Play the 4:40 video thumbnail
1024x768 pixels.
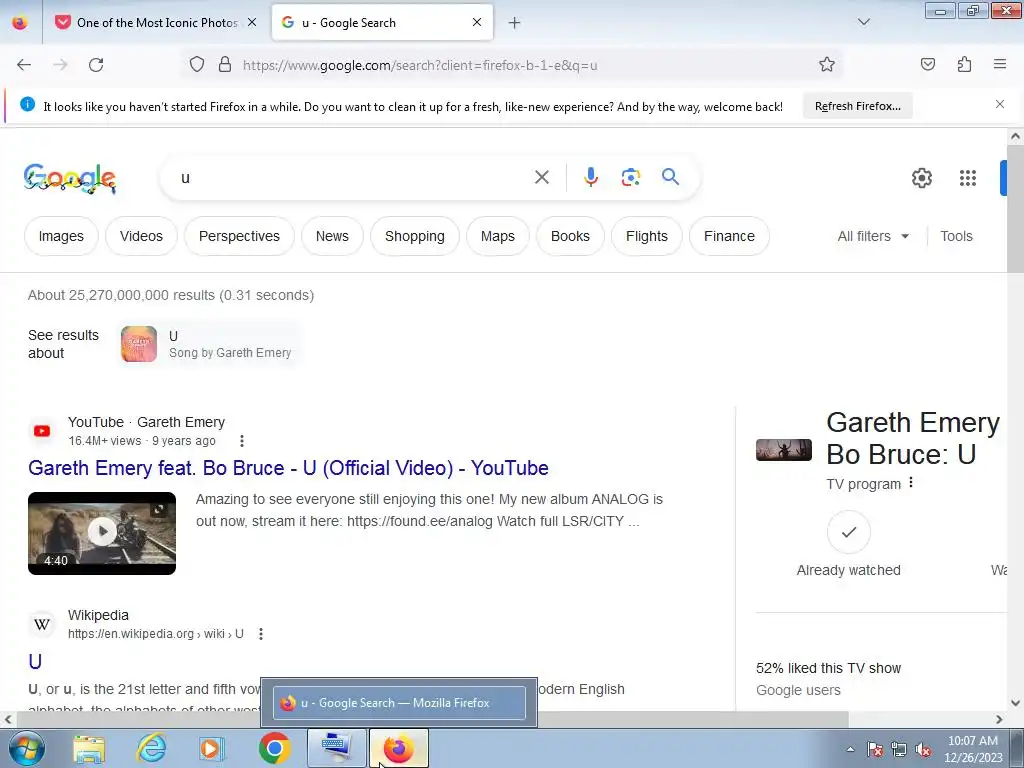point(102,533)
